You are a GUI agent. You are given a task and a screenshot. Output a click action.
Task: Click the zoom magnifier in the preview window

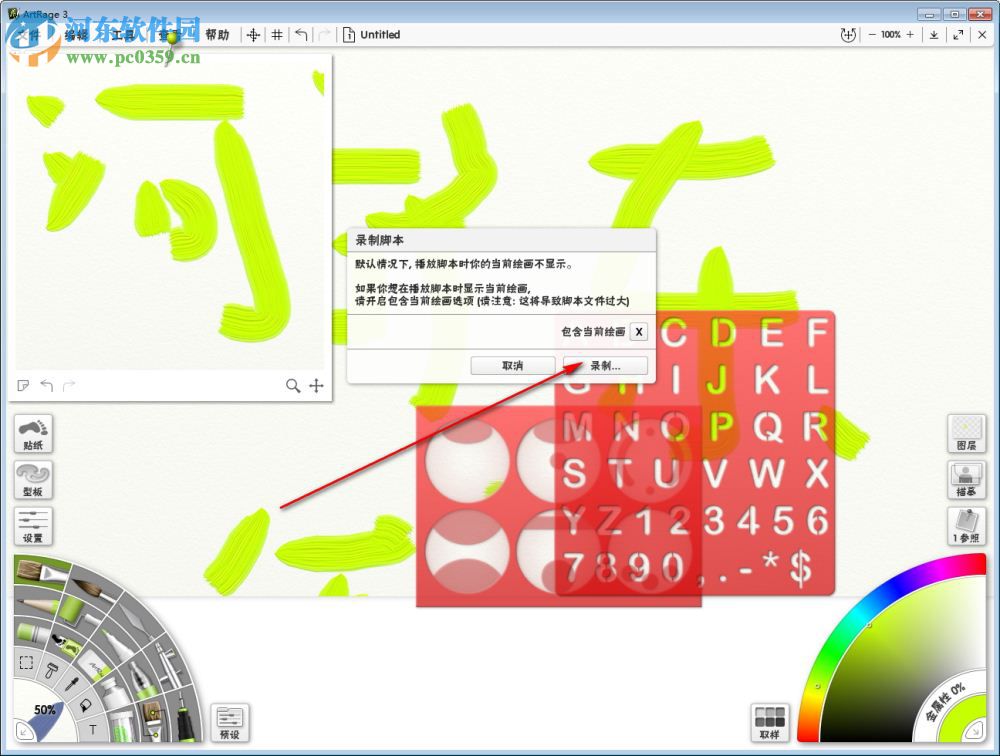coord(293,385)
